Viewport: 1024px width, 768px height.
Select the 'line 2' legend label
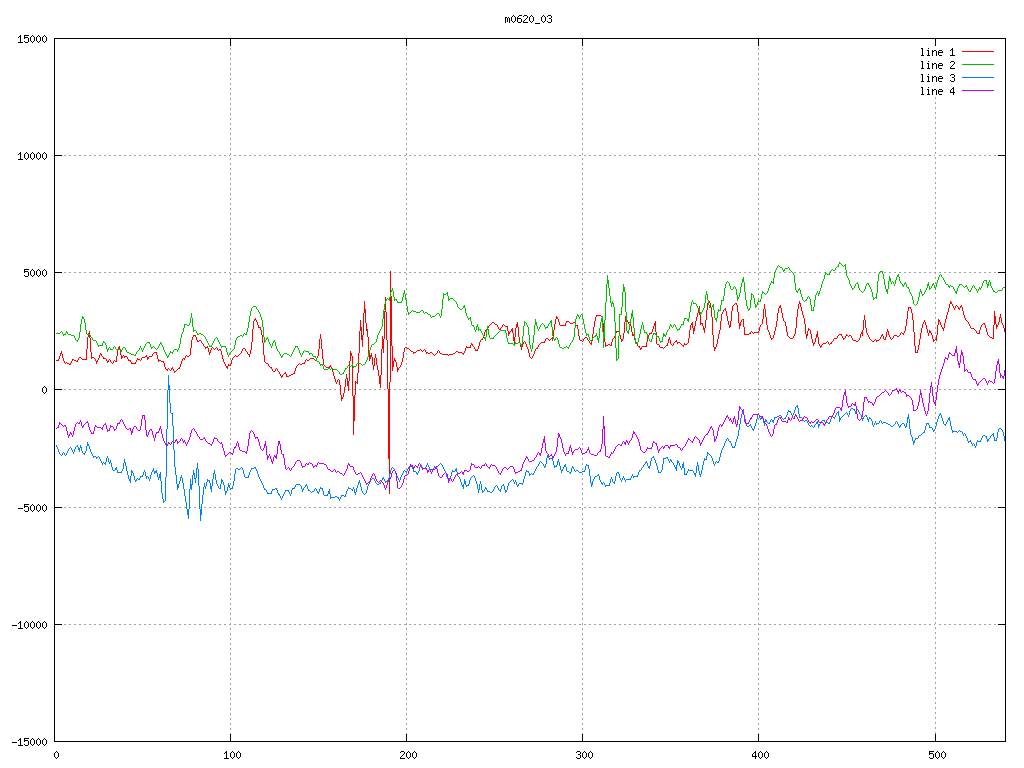pos(937,65)
